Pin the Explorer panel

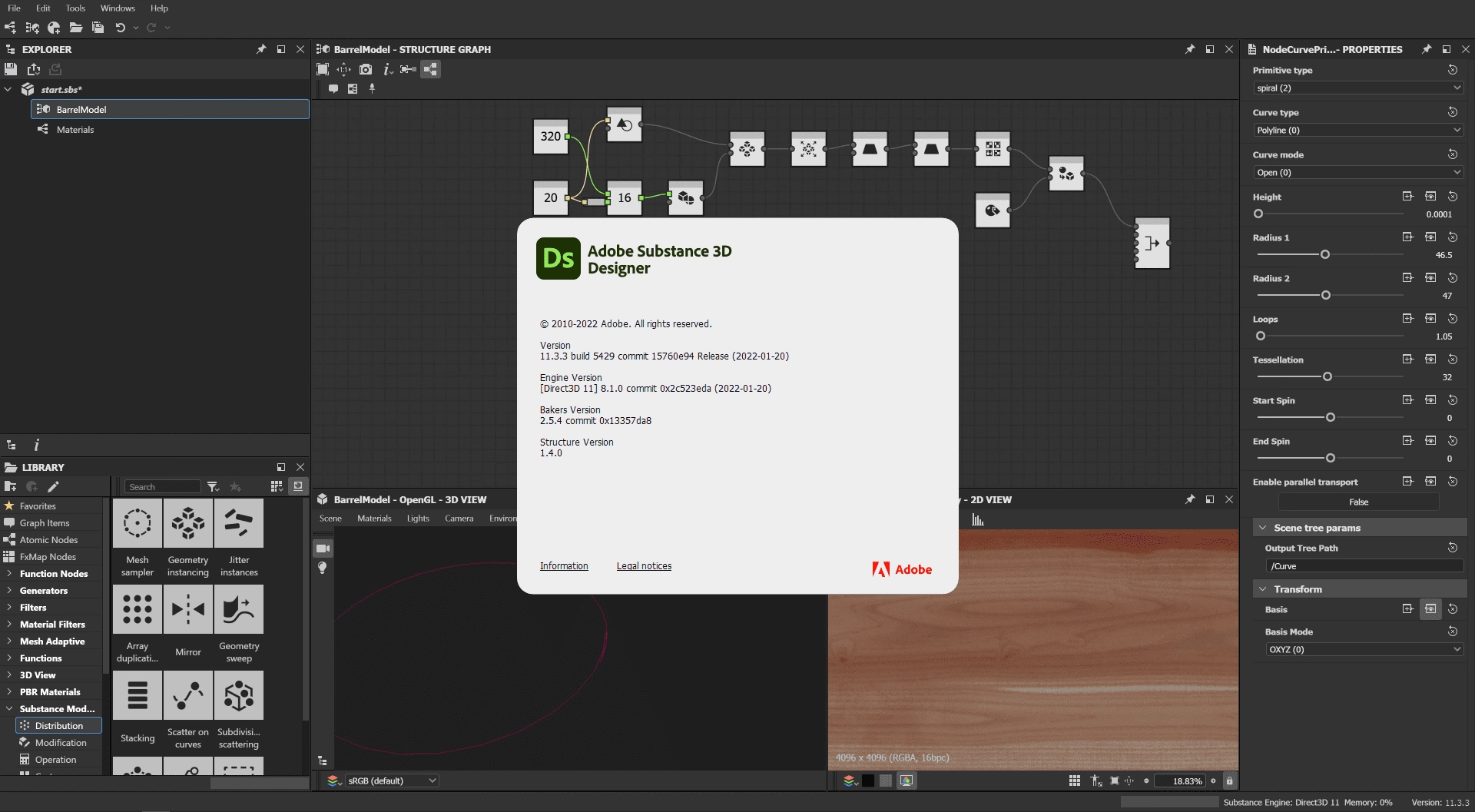tap(261, 49)
